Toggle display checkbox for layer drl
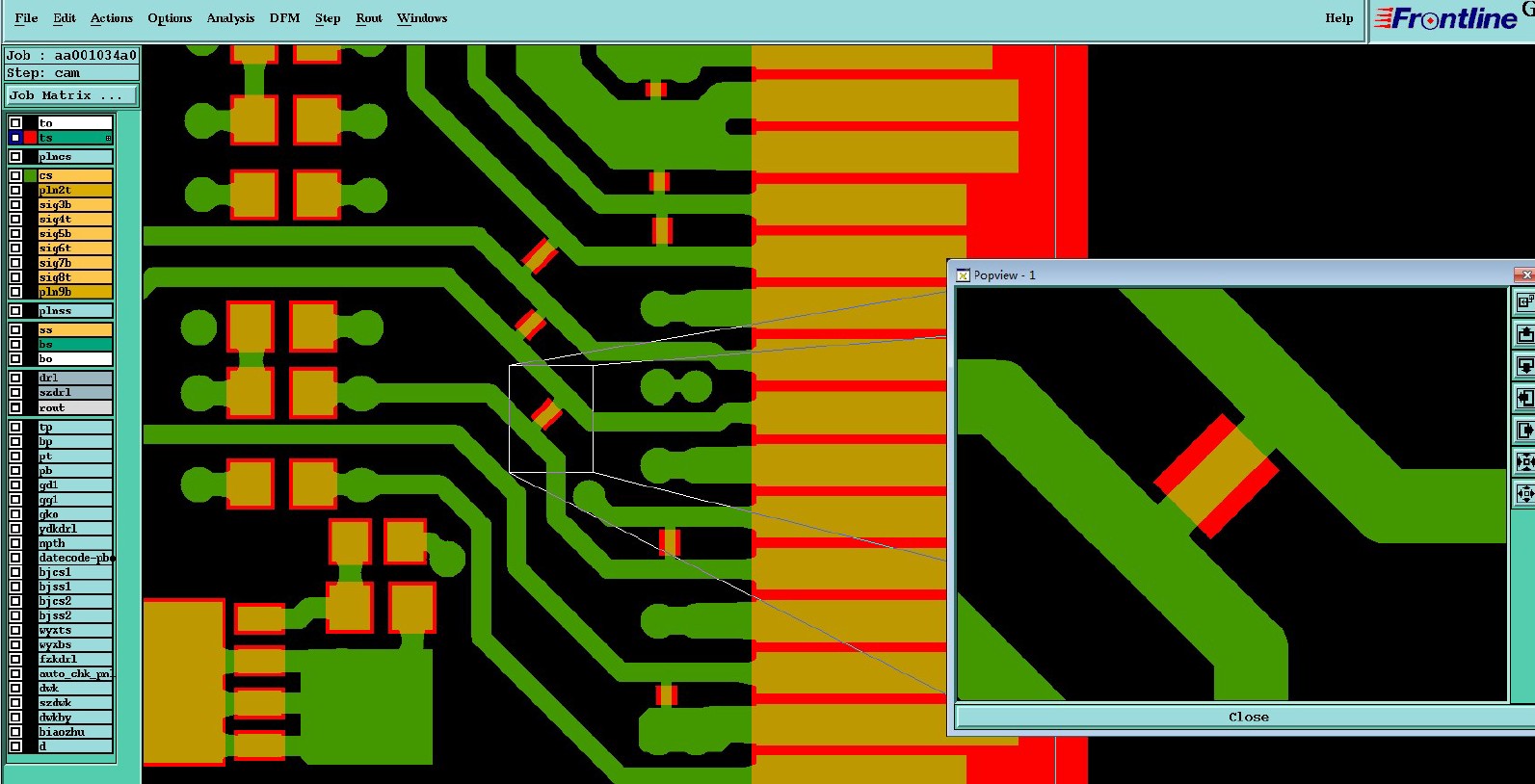The width and height of the screenshot is (1535, 784). pyautogui.click(x=15, y=378)
